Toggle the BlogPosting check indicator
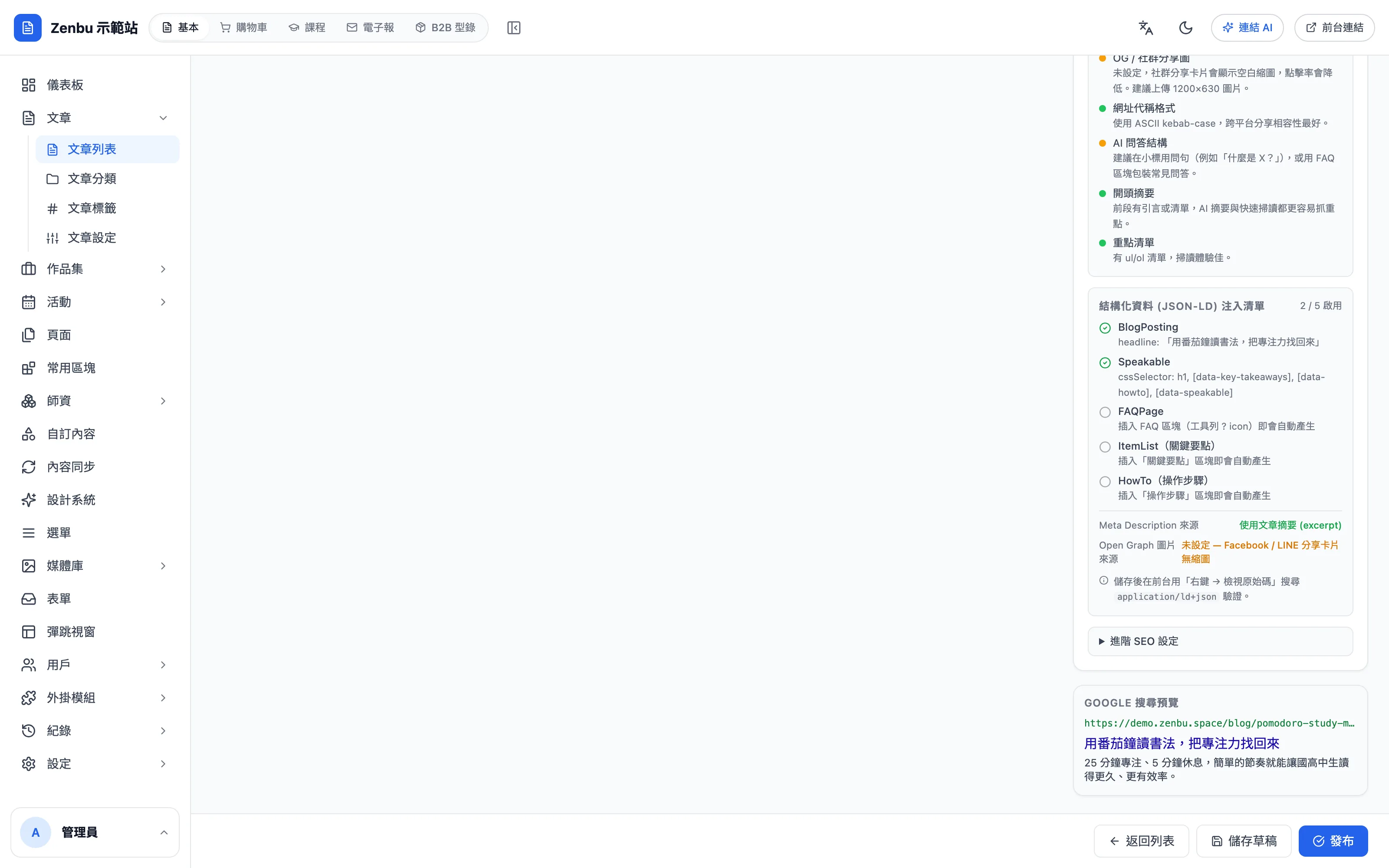The height and width of the screenshot is (868, 1389). pyautogui.click(x=1105, y=328)
